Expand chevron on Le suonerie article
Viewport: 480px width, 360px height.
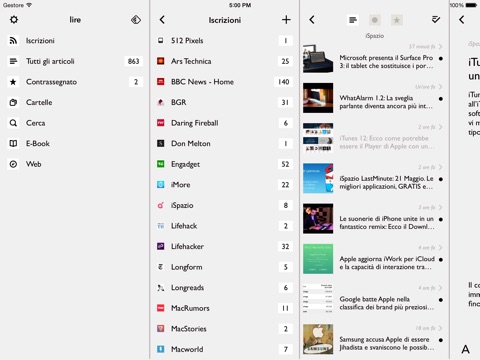coord(441,207)
